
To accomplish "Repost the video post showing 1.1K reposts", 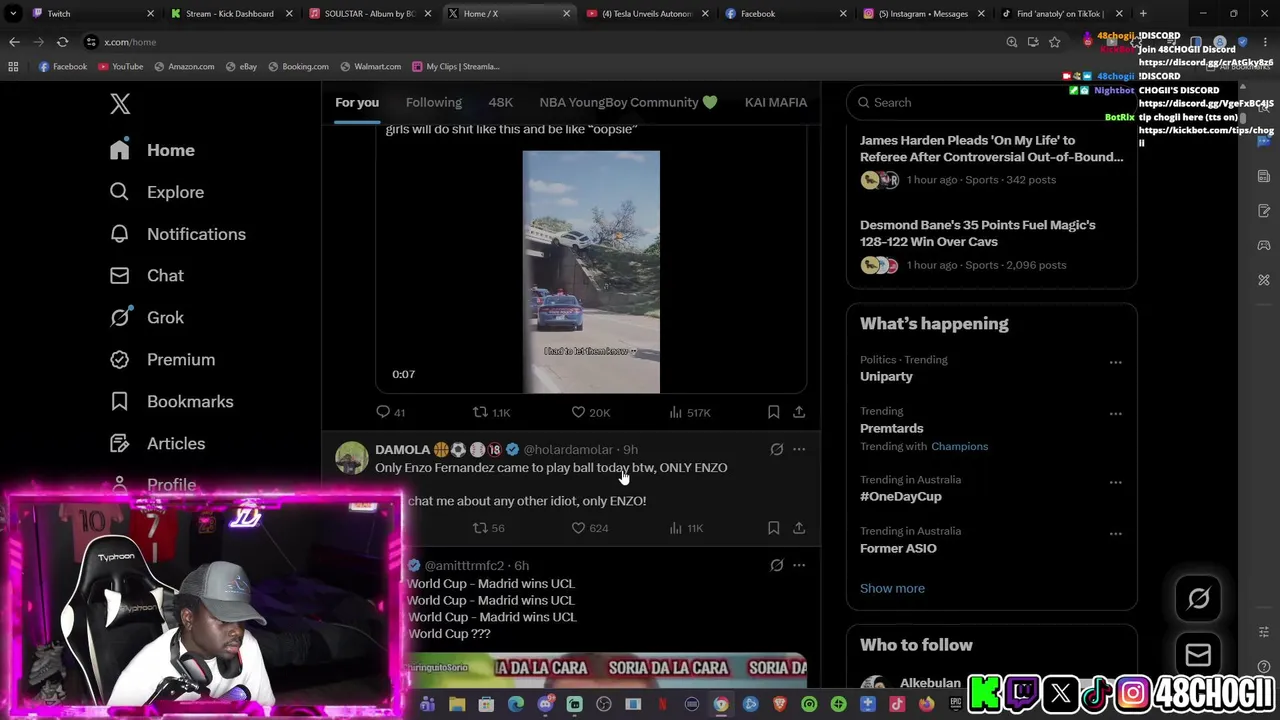I will pyautogui.click(x=491, y=412).
